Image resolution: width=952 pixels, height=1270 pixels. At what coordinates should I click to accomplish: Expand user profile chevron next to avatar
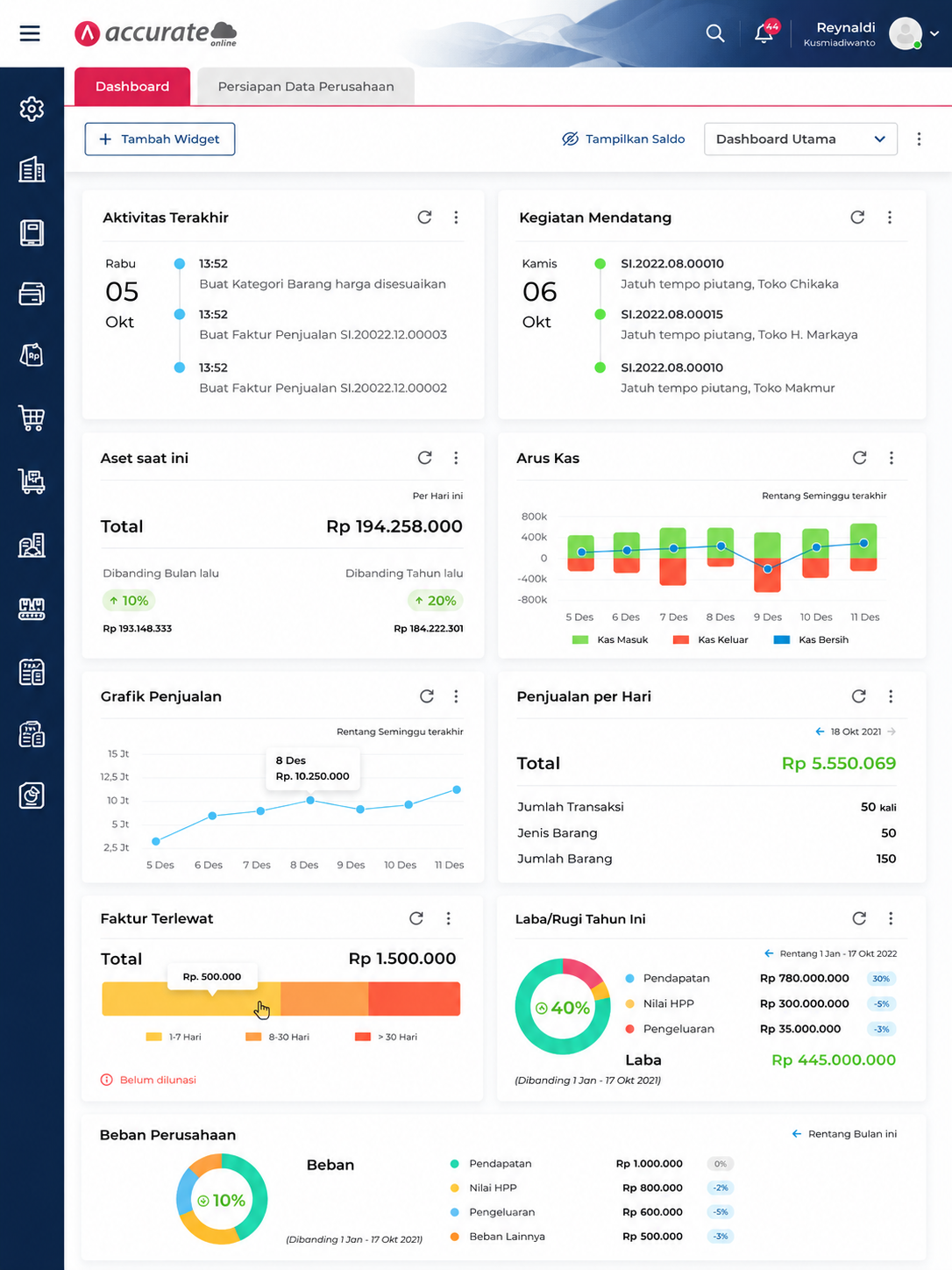tap(934, 33)
